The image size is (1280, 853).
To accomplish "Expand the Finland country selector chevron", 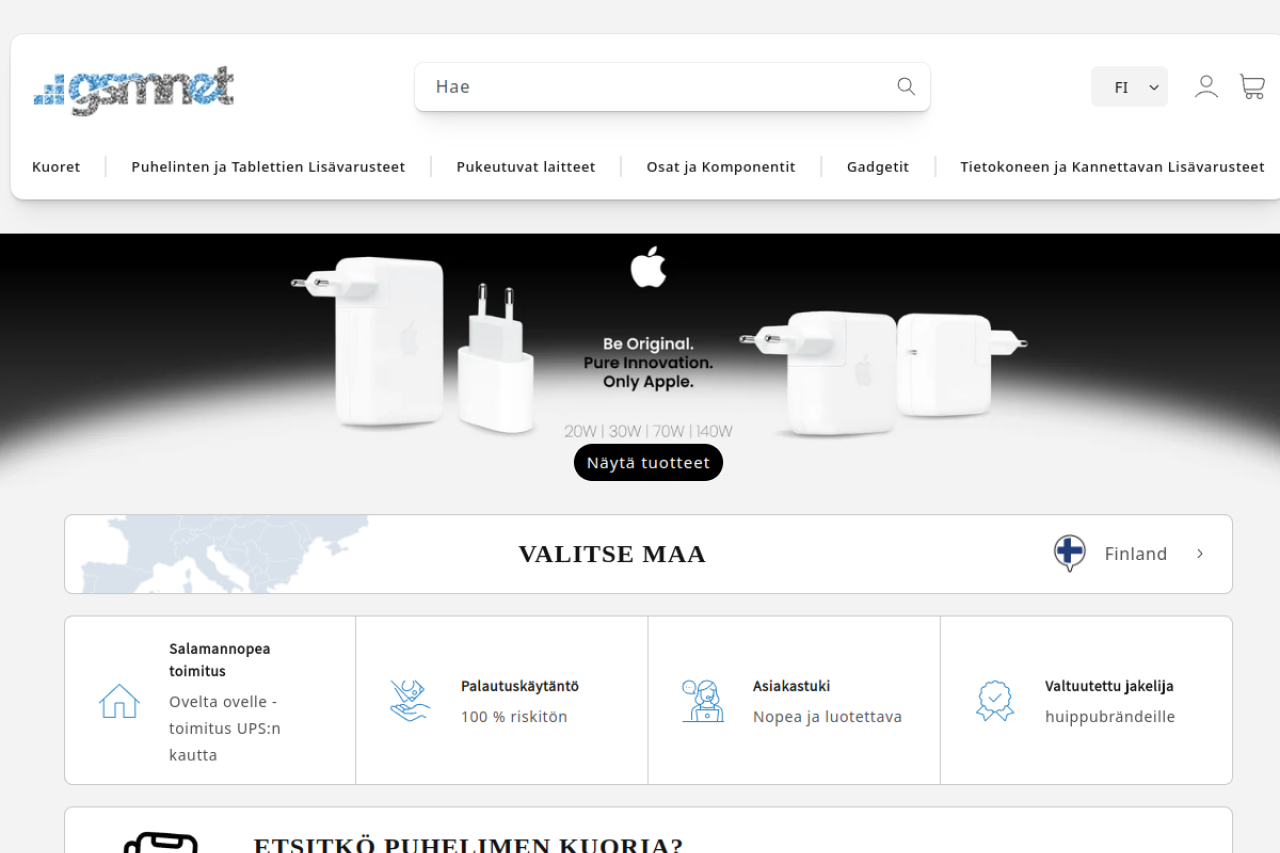I will tap(1200, 554).
